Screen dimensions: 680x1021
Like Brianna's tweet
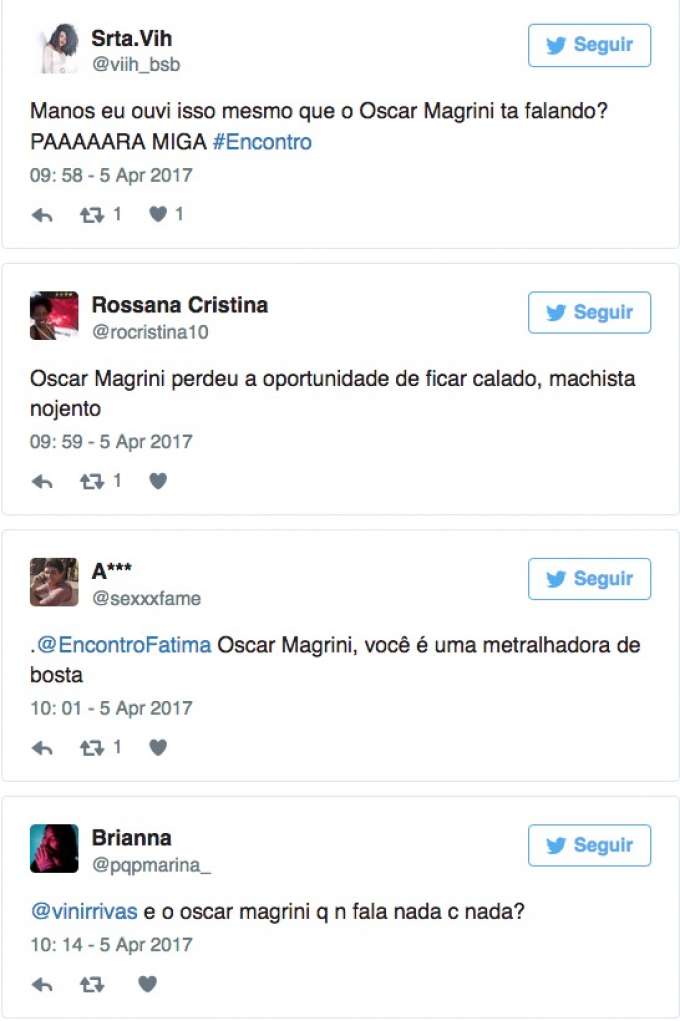coord(148,984)
